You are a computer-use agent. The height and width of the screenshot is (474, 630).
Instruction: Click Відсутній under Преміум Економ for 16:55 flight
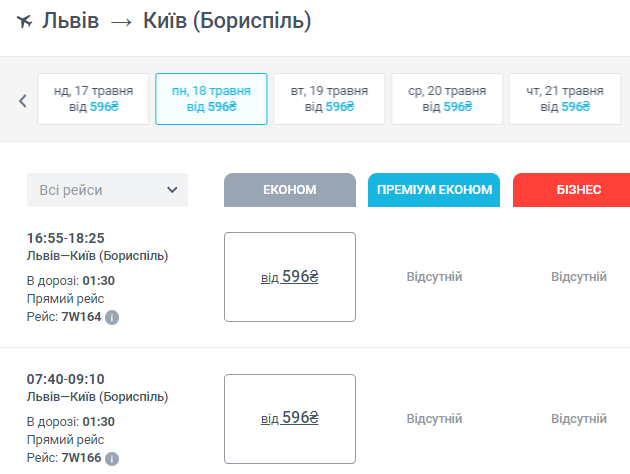pyautogui.click(x=434, y=277)
